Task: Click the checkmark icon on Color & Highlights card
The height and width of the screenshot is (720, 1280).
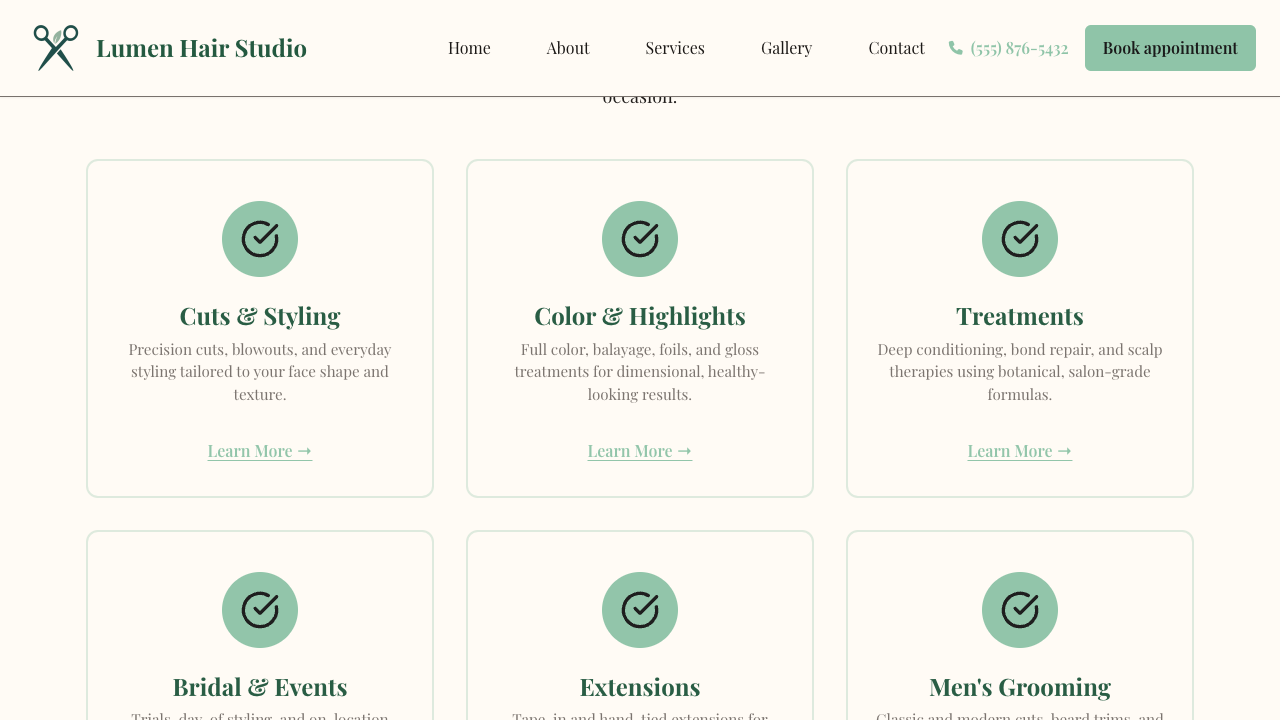Action: point(640,239)
